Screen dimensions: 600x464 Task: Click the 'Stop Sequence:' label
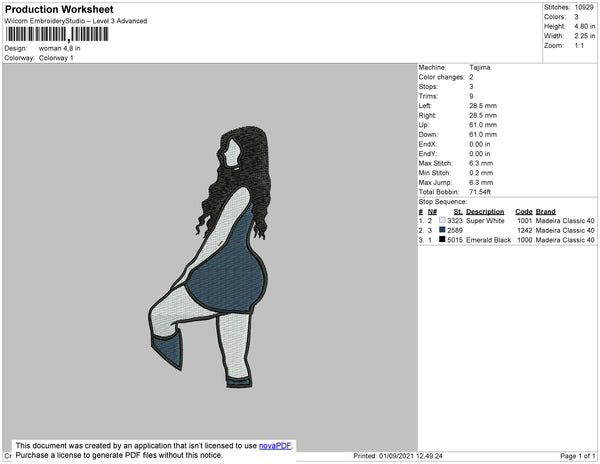pos(443,202)
